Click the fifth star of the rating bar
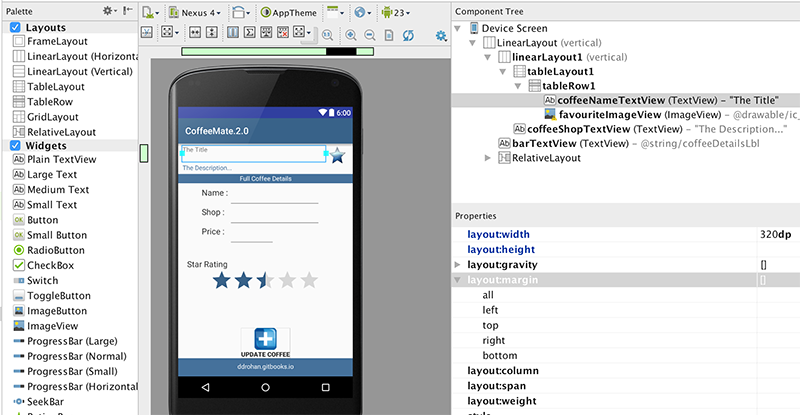The width and height of the screenshot is (800, 415). coord(309,280)
